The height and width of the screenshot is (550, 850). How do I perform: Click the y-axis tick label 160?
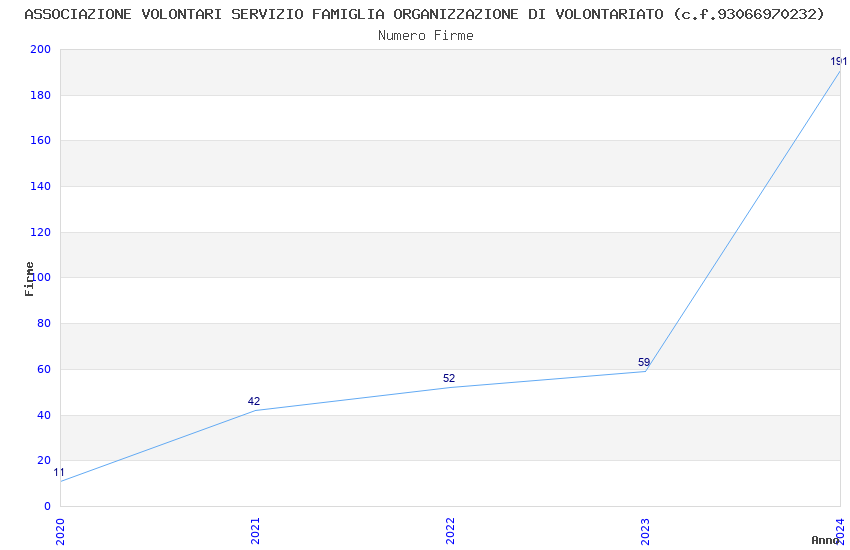pos(40,140)
